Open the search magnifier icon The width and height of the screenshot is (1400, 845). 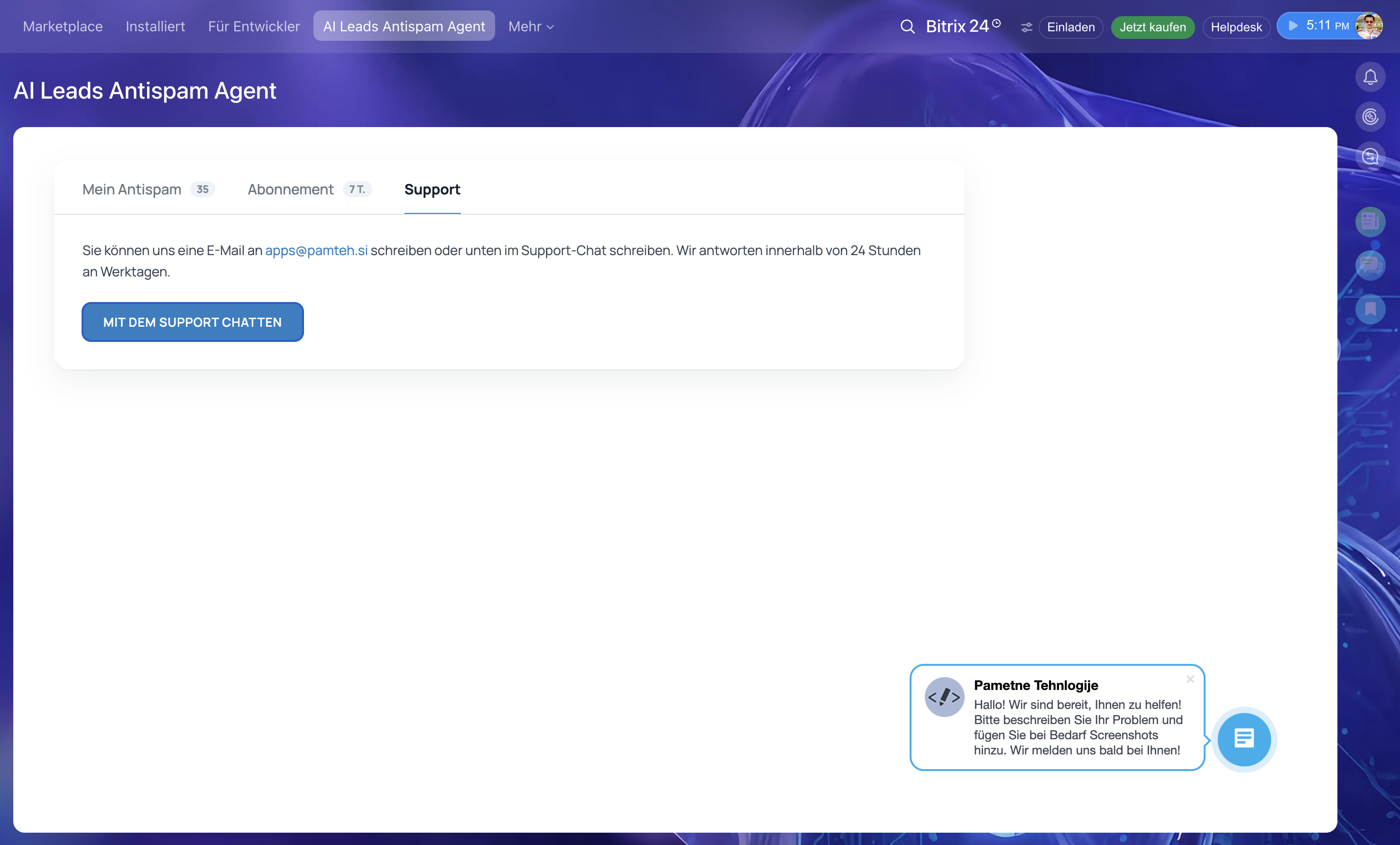point(907,27)
